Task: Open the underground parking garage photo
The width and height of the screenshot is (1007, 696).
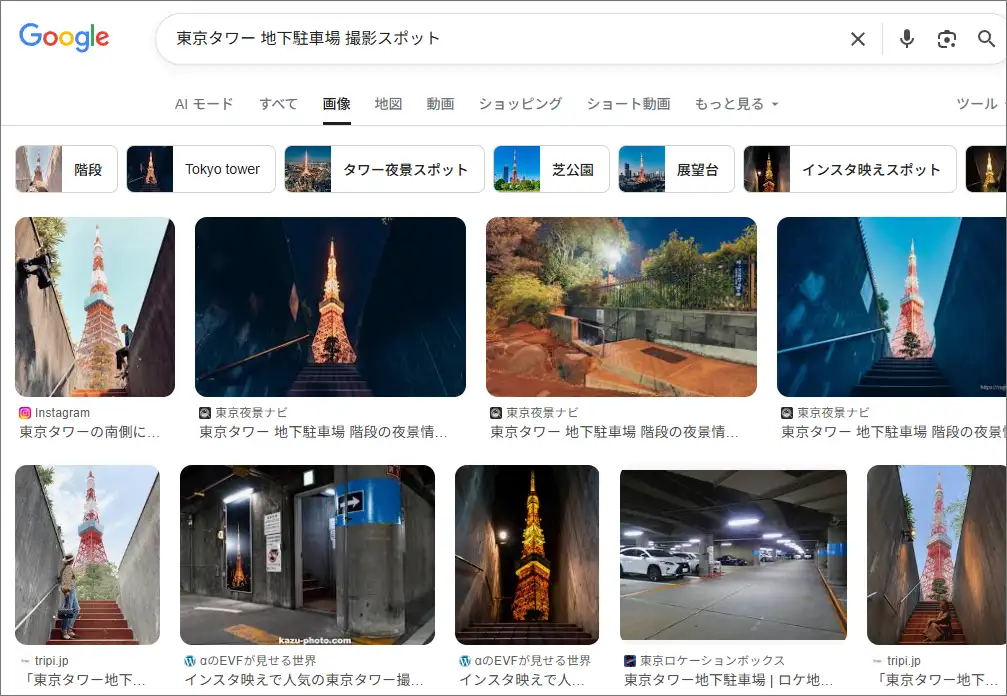Action: pyautogui.click(x=733, y=555)
